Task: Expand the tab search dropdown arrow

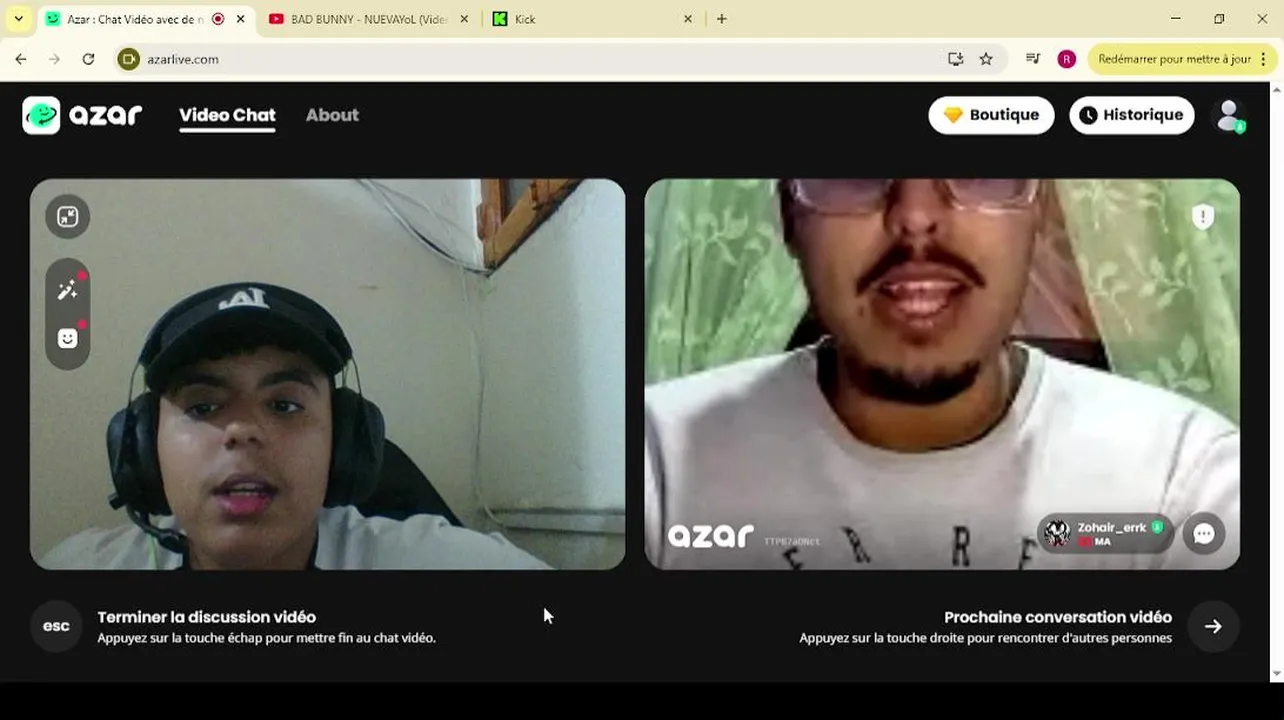Action: click(18, 19)
